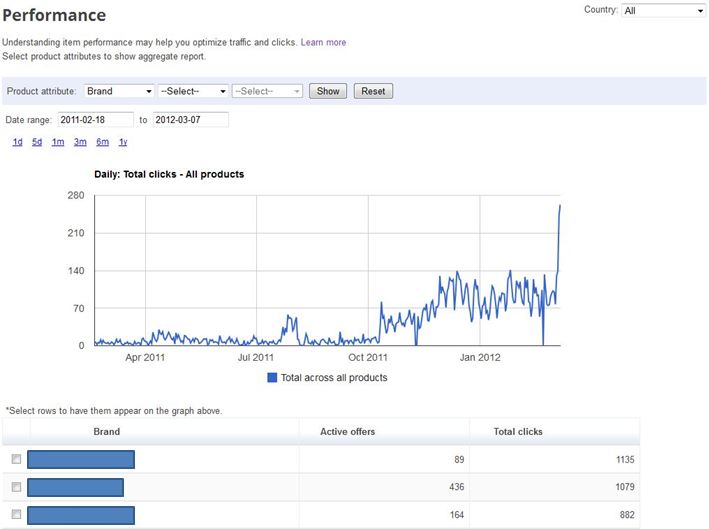709x529 pixels.
Task: Expand the Brand product attribute dropdown
Action: coord(119,91)
